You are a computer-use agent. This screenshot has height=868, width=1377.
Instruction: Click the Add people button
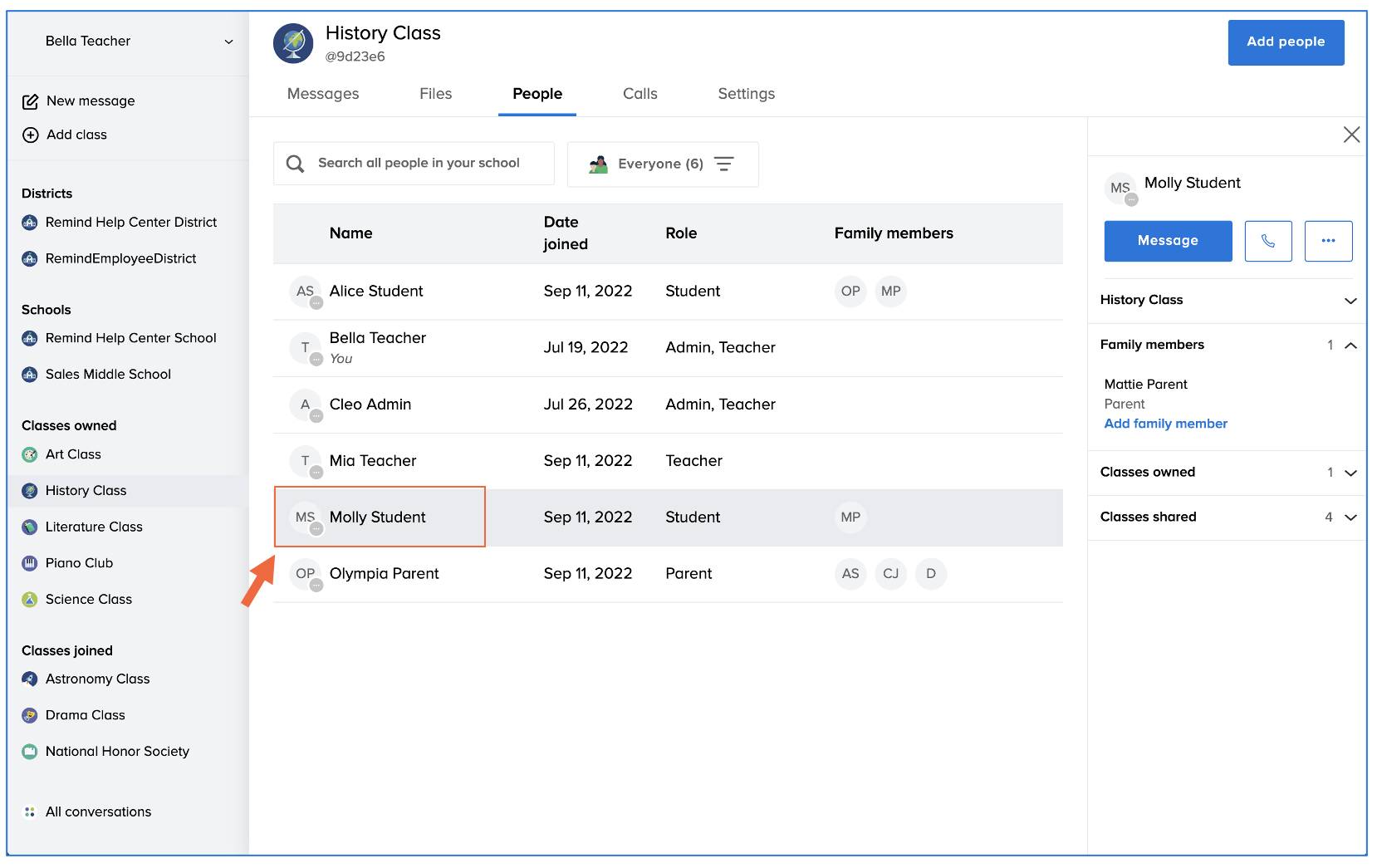[x=1285, y=42]
